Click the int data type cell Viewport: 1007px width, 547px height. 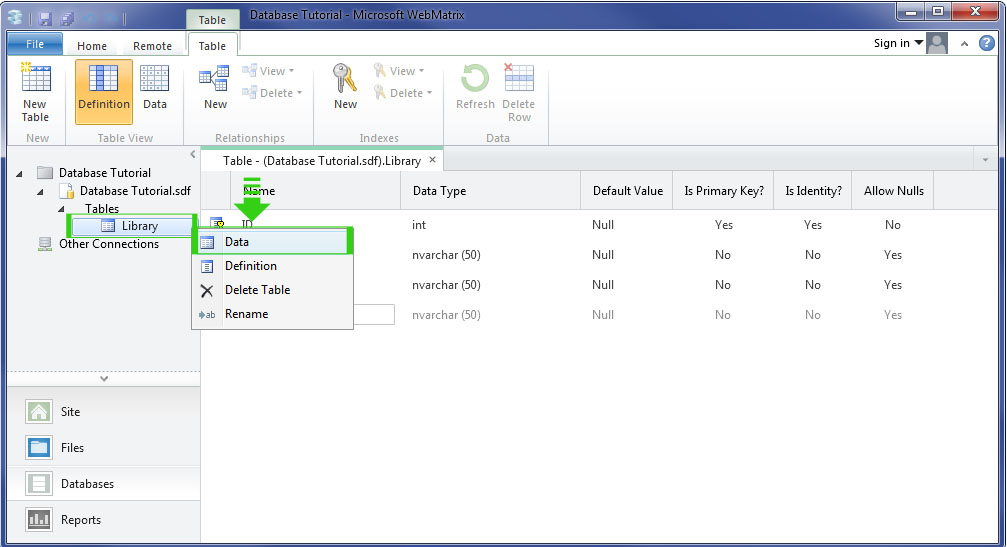click(x=419, y=225)
